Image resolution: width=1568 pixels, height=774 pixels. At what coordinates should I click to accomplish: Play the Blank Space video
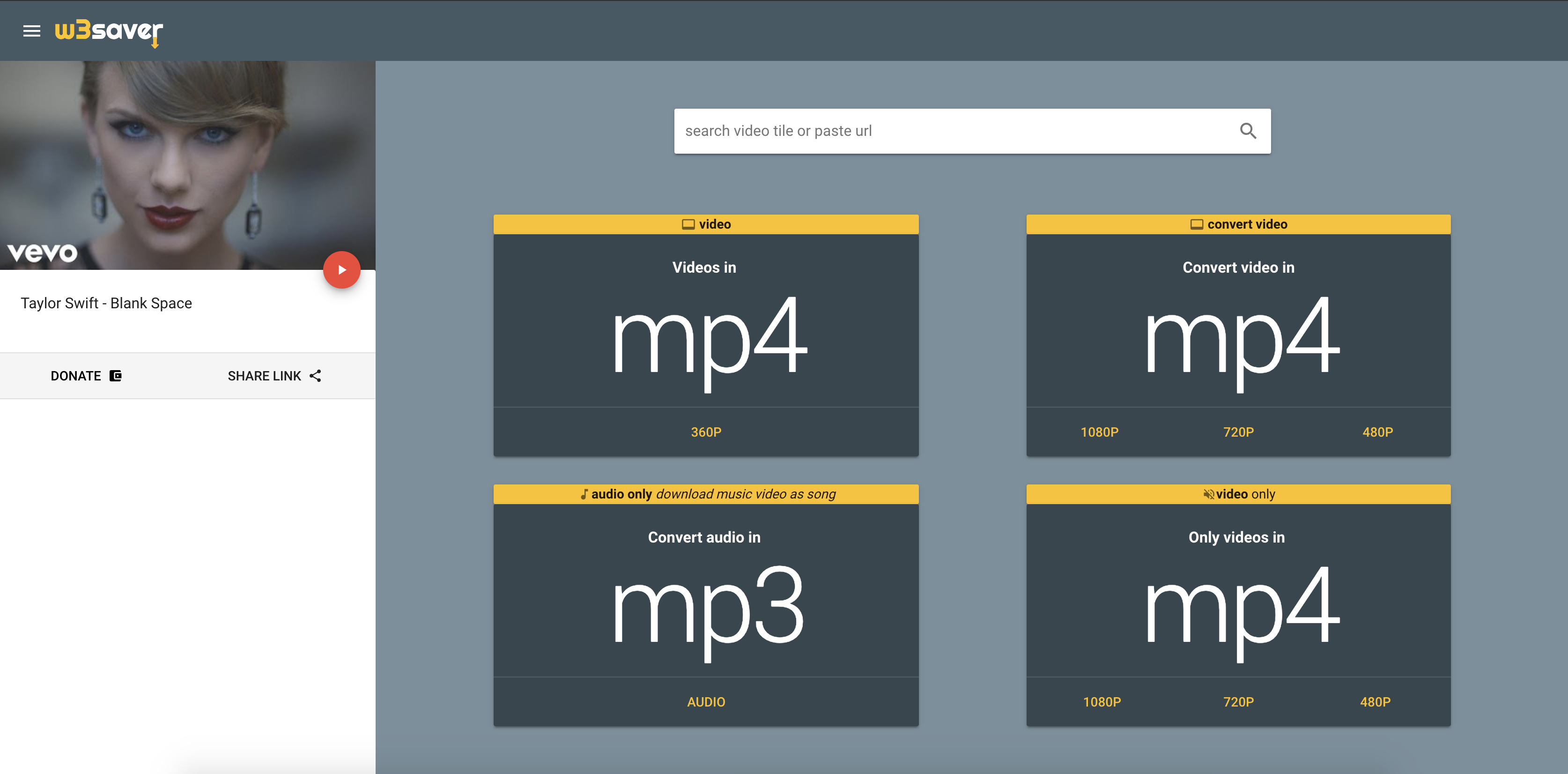coord(341,270)
